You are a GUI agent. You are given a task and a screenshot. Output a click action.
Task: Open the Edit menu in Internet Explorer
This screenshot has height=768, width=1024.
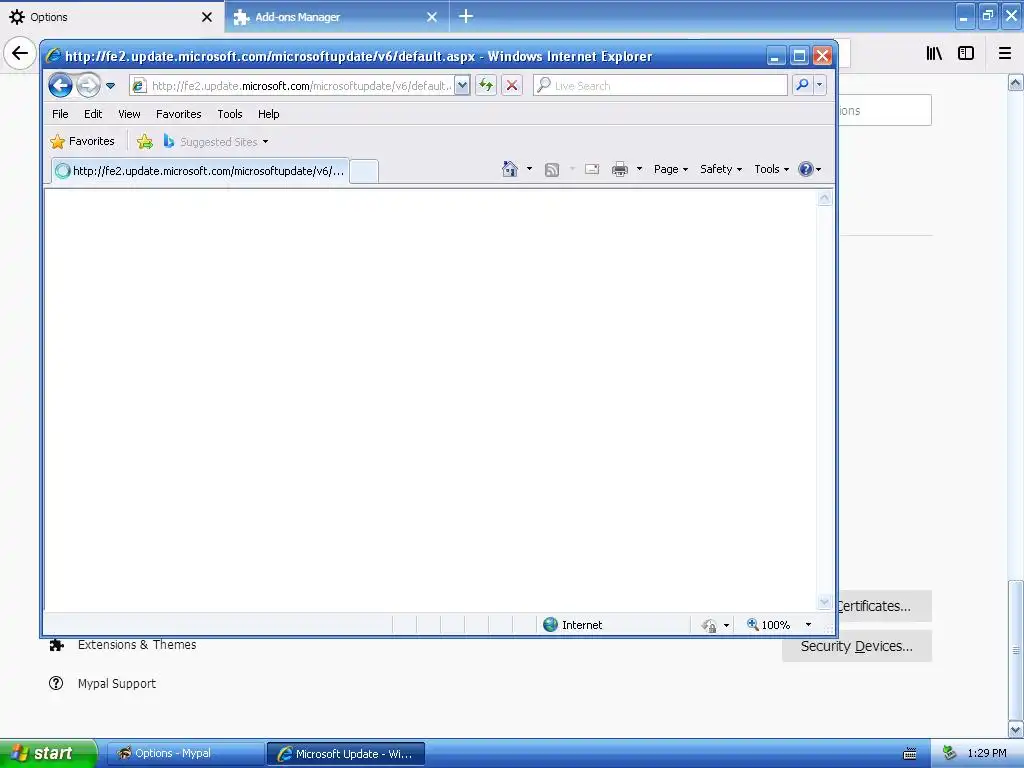click(x=93, y=114)
